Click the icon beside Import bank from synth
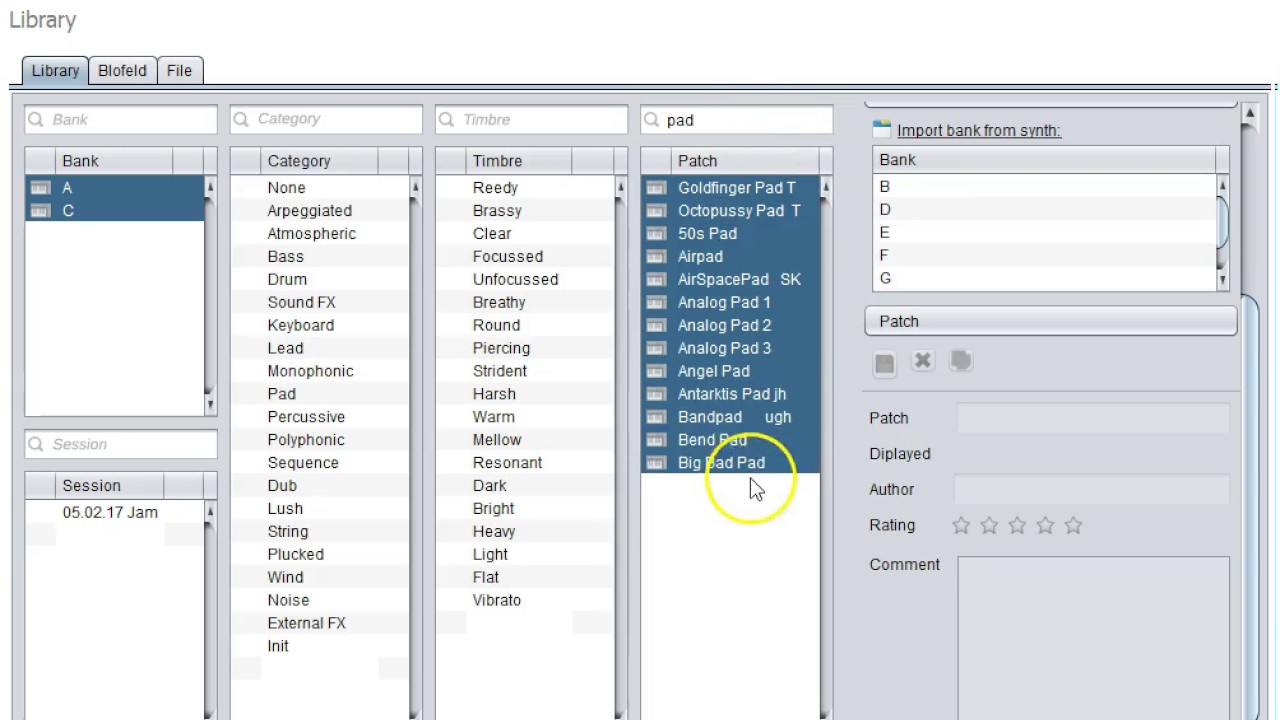 pyautogui.click(x=881, y=129)
